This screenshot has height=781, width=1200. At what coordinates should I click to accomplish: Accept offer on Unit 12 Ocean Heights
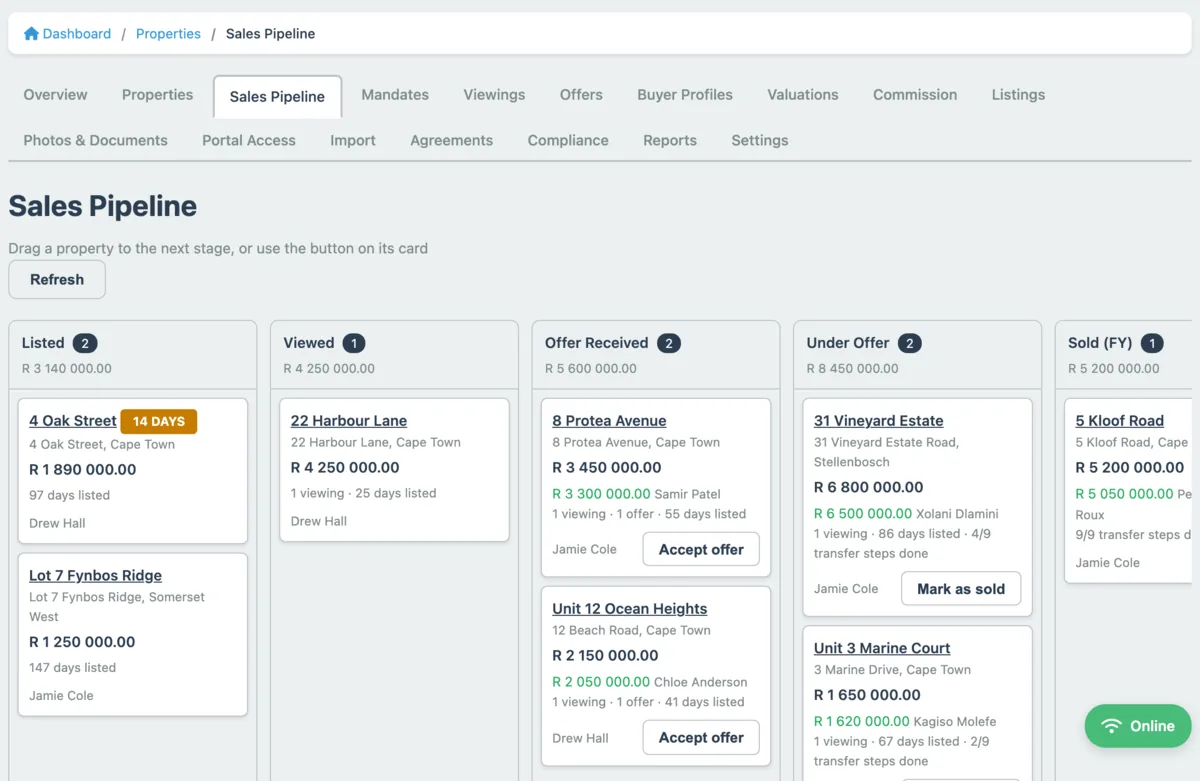pyautogui.click(x=701, y=738)
